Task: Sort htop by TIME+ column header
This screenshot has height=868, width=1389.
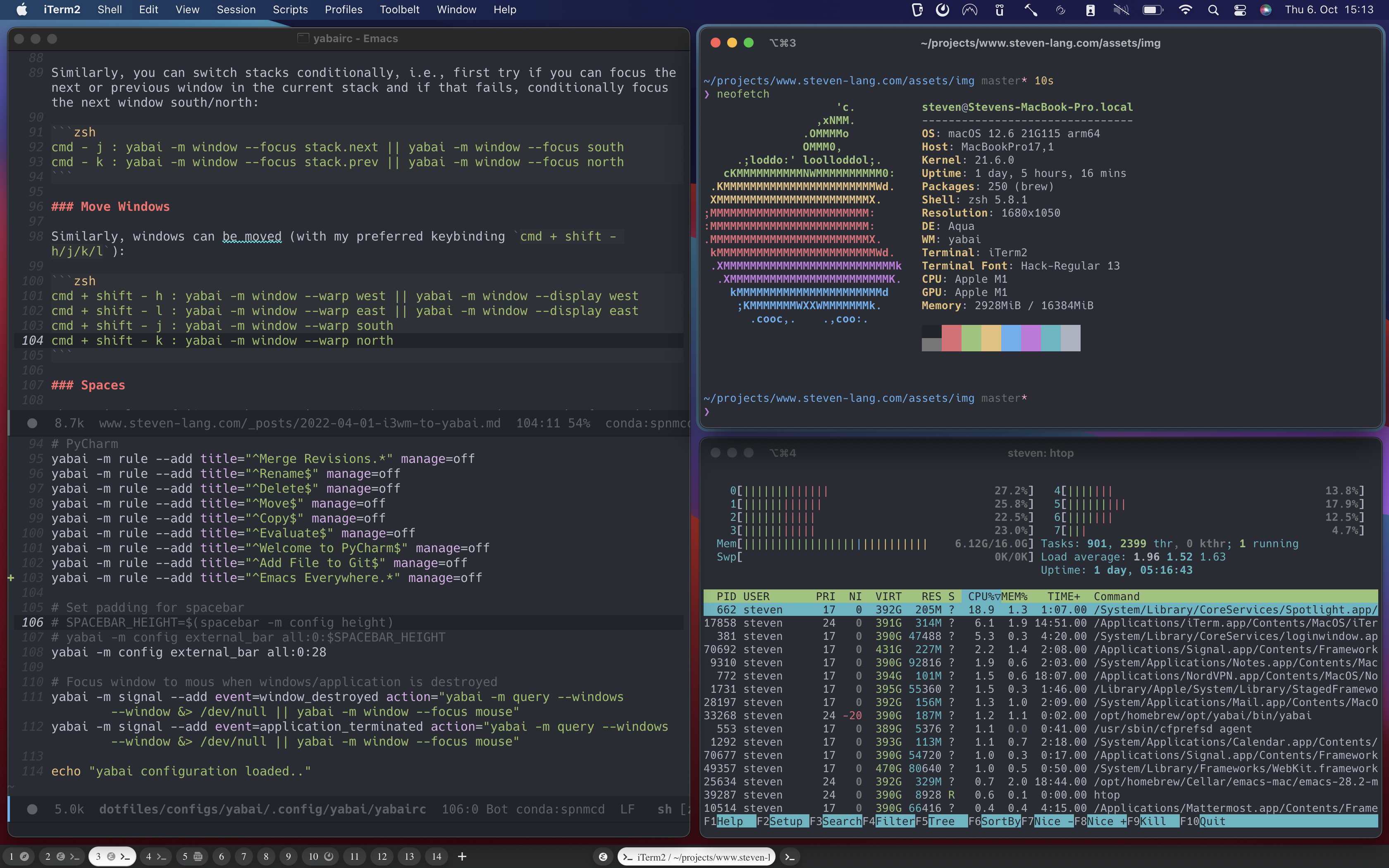Action: (x=1064, y=596)
